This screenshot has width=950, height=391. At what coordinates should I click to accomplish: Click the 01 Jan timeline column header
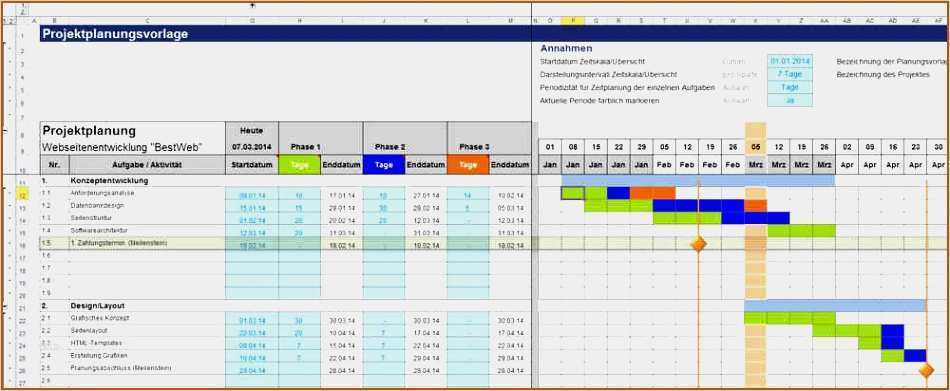click(550, 156)
